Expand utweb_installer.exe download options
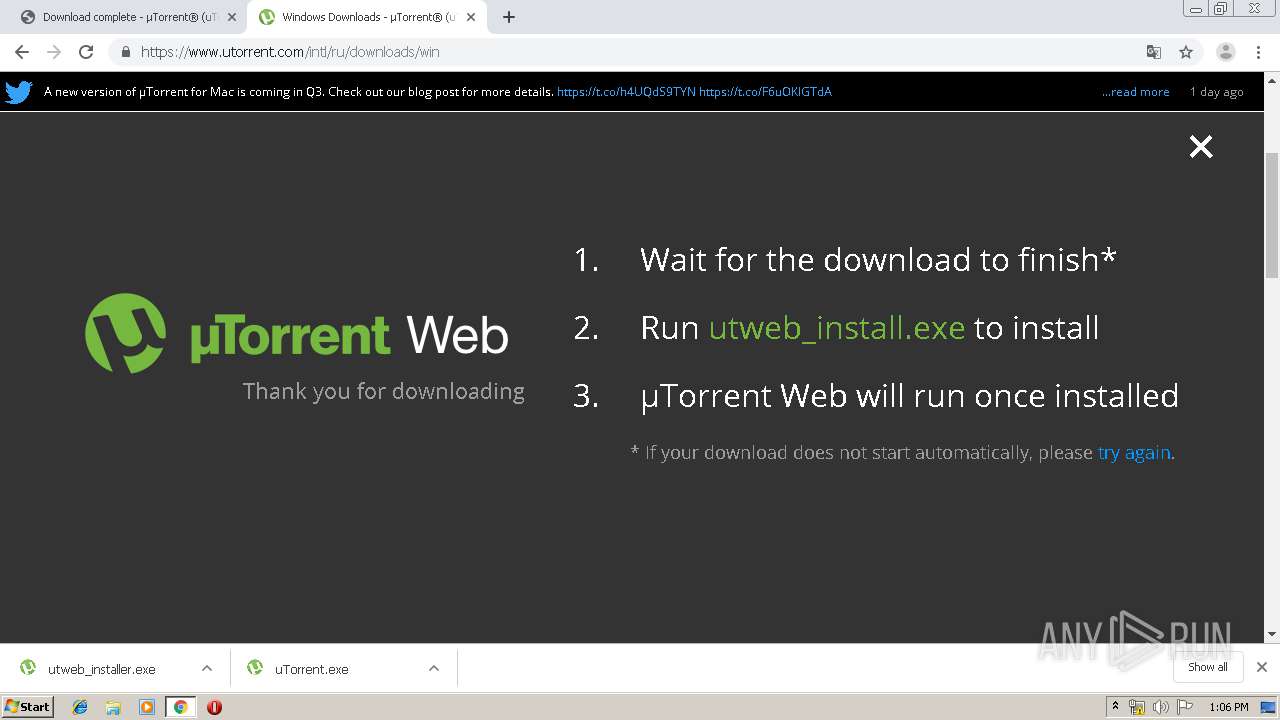The height and width of the screenshot is (720, 1280). (207, 669)
